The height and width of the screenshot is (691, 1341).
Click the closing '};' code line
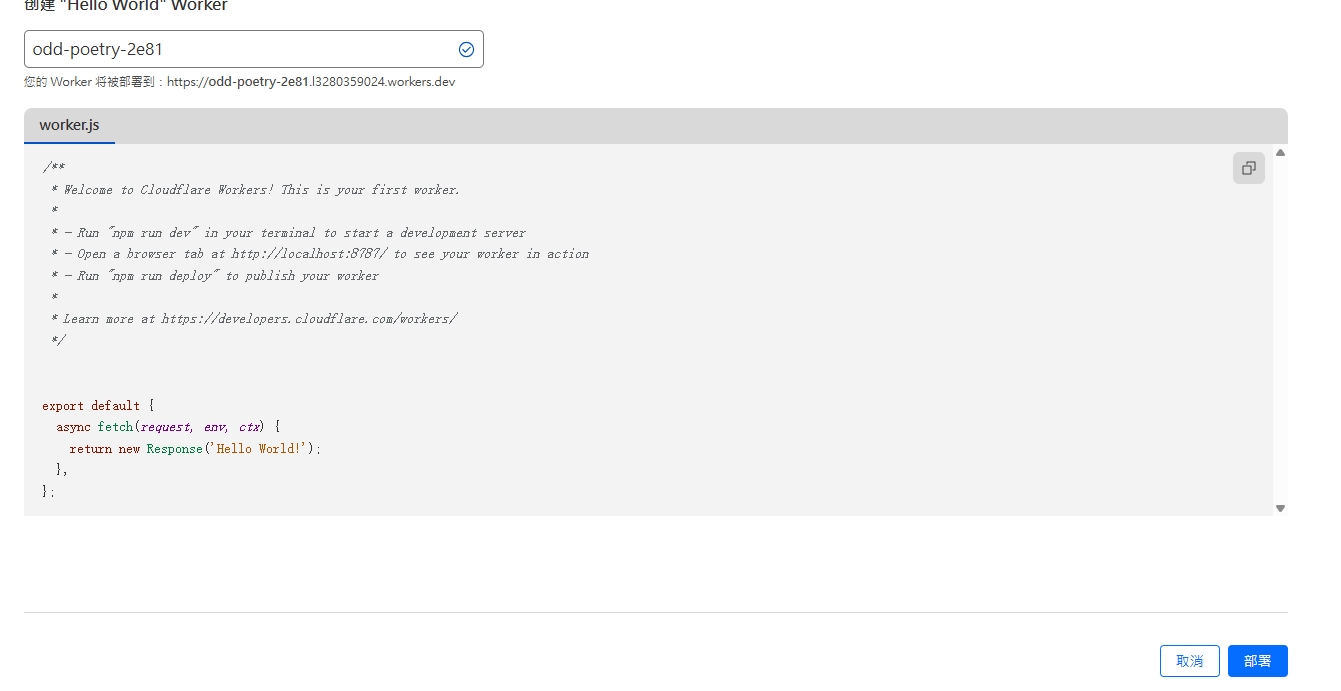[x=49, y=492]
